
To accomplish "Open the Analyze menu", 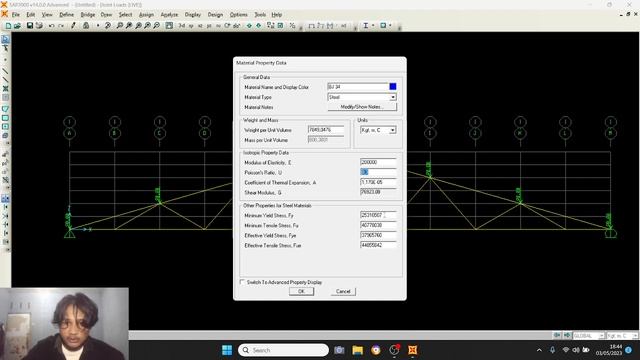I will [169, 14].
